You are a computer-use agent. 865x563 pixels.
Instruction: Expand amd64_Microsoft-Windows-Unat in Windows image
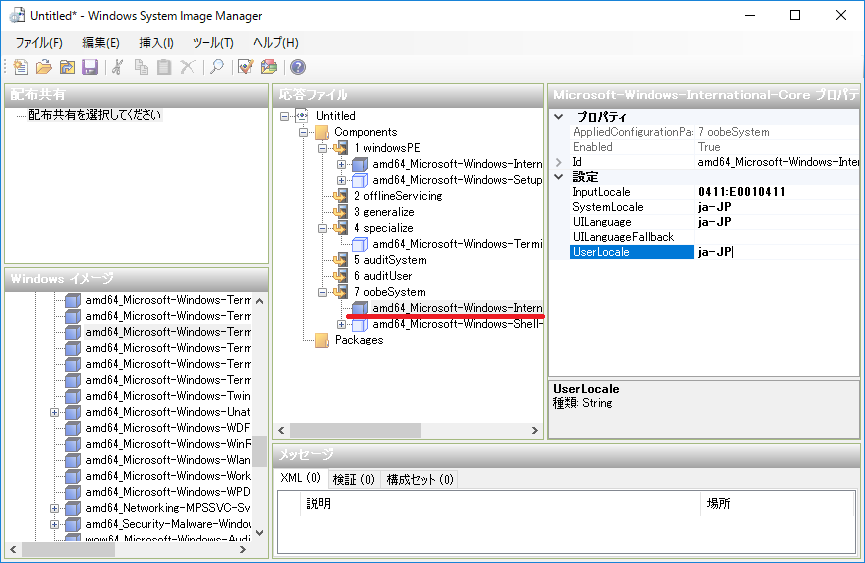click(x=54, y=412)
